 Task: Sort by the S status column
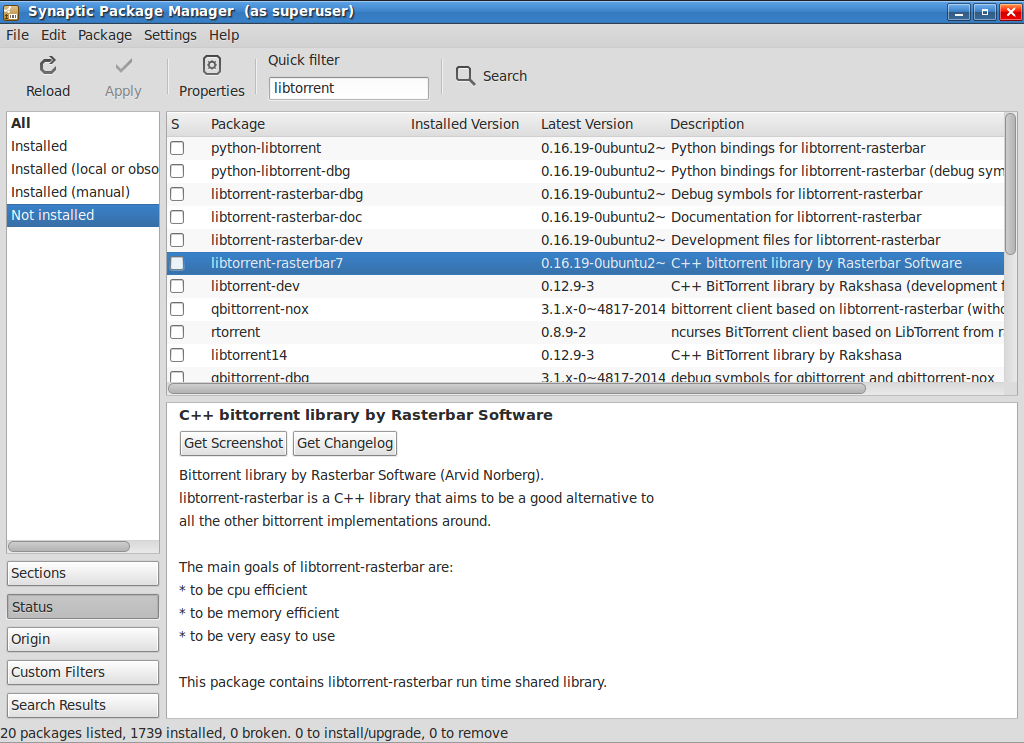click(176, 124)
